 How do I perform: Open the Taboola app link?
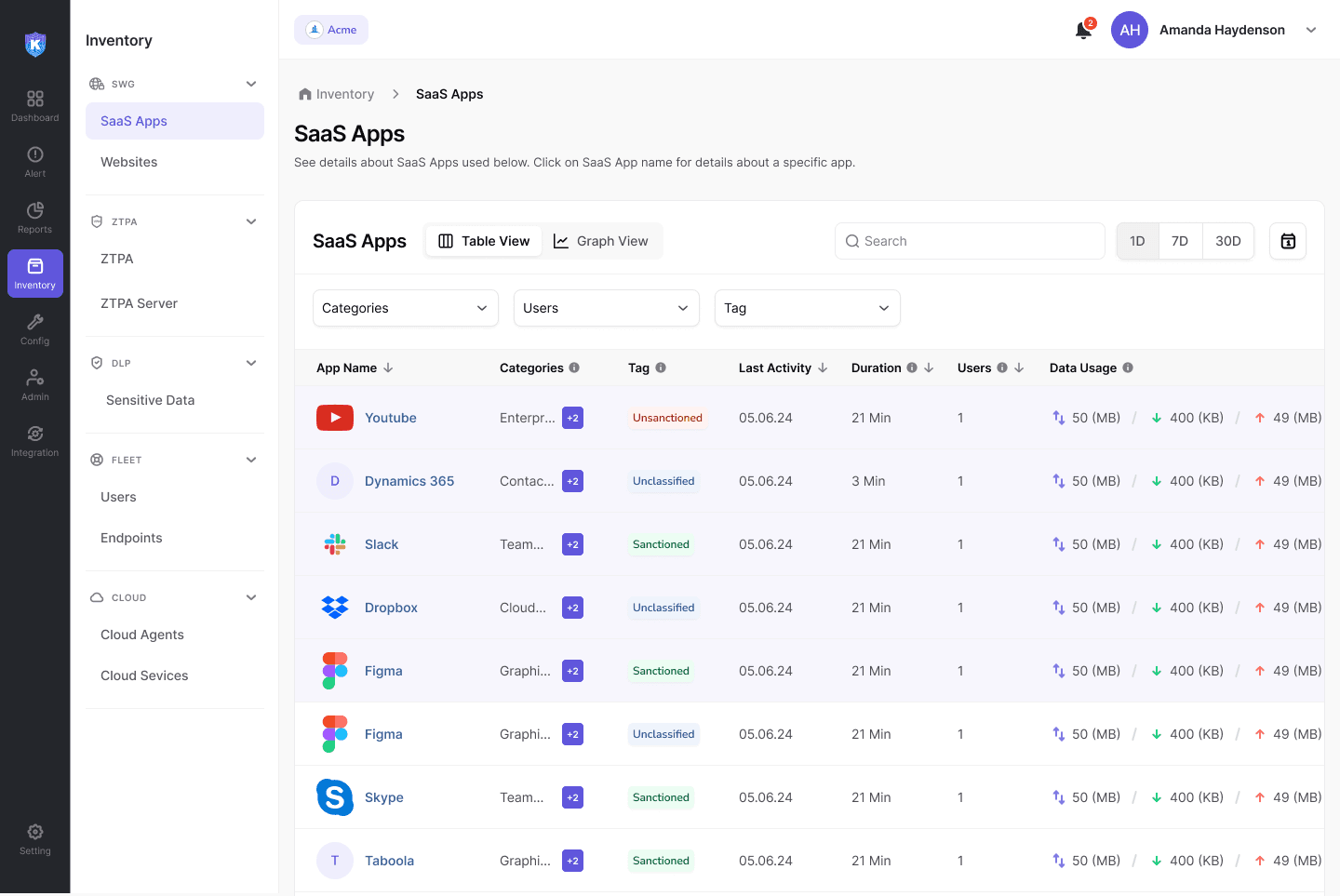pos(389,861)
